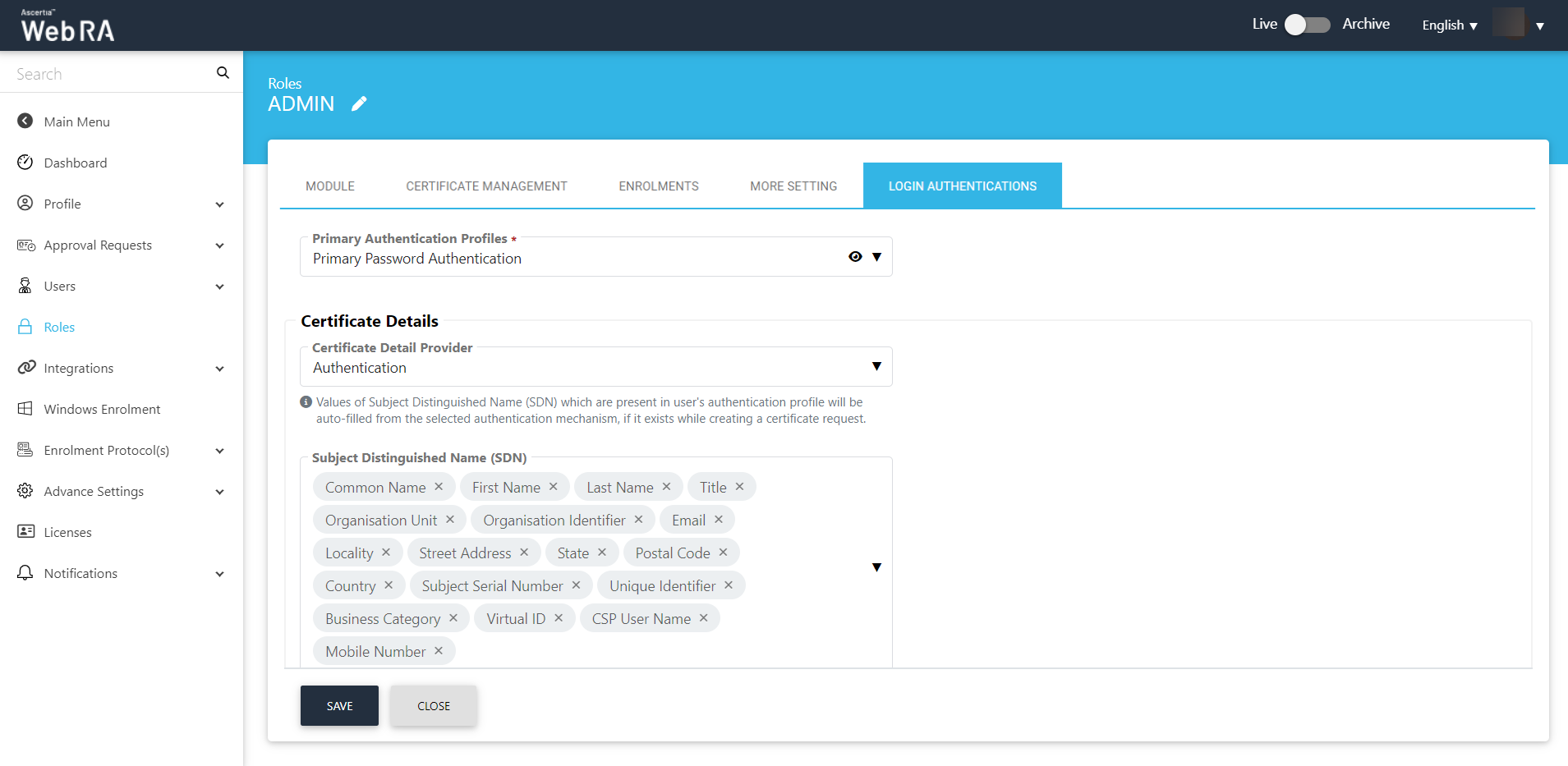This screenshot has width=1568, height=766.
Task: Open the Certificate Detail Provider dropdown
Action: point(876,366)
